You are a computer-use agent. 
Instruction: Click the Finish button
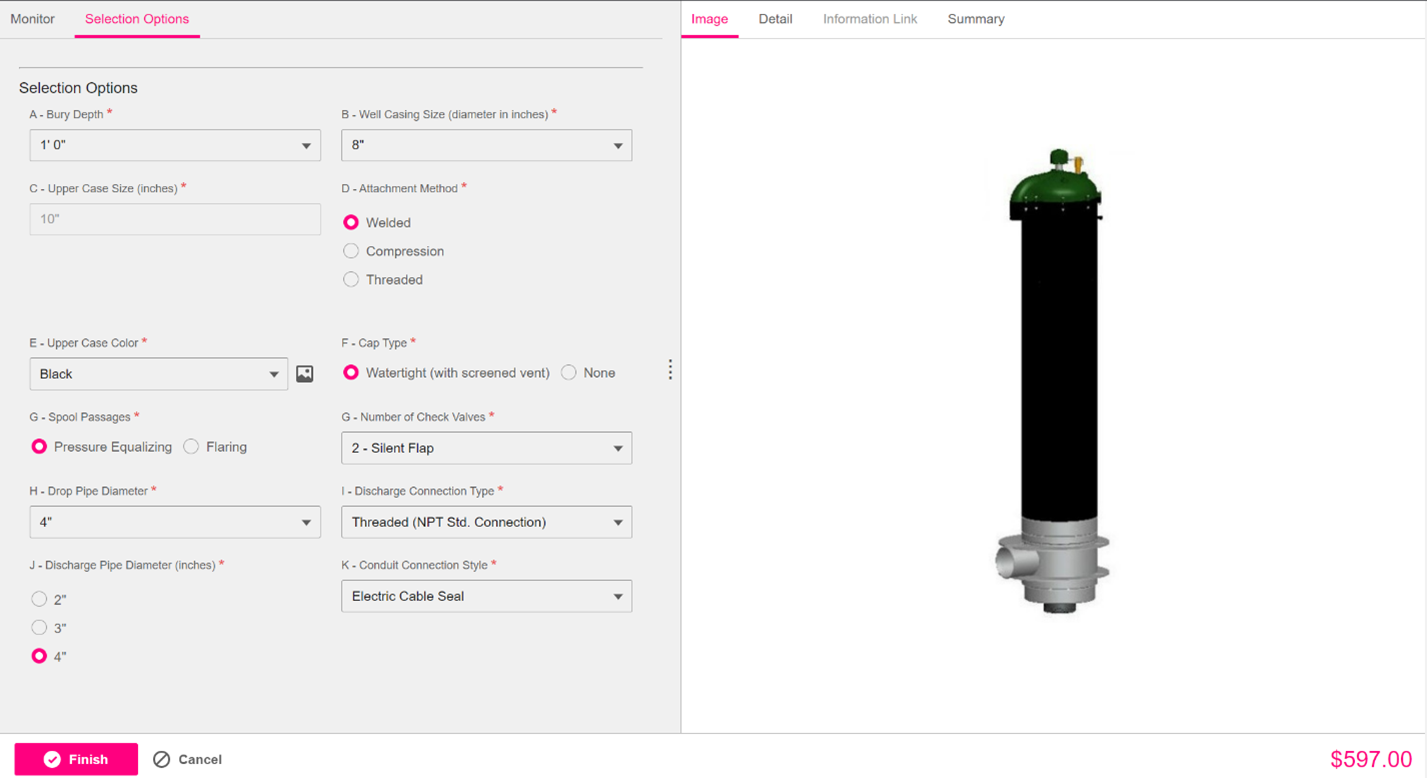pos(76,759)
